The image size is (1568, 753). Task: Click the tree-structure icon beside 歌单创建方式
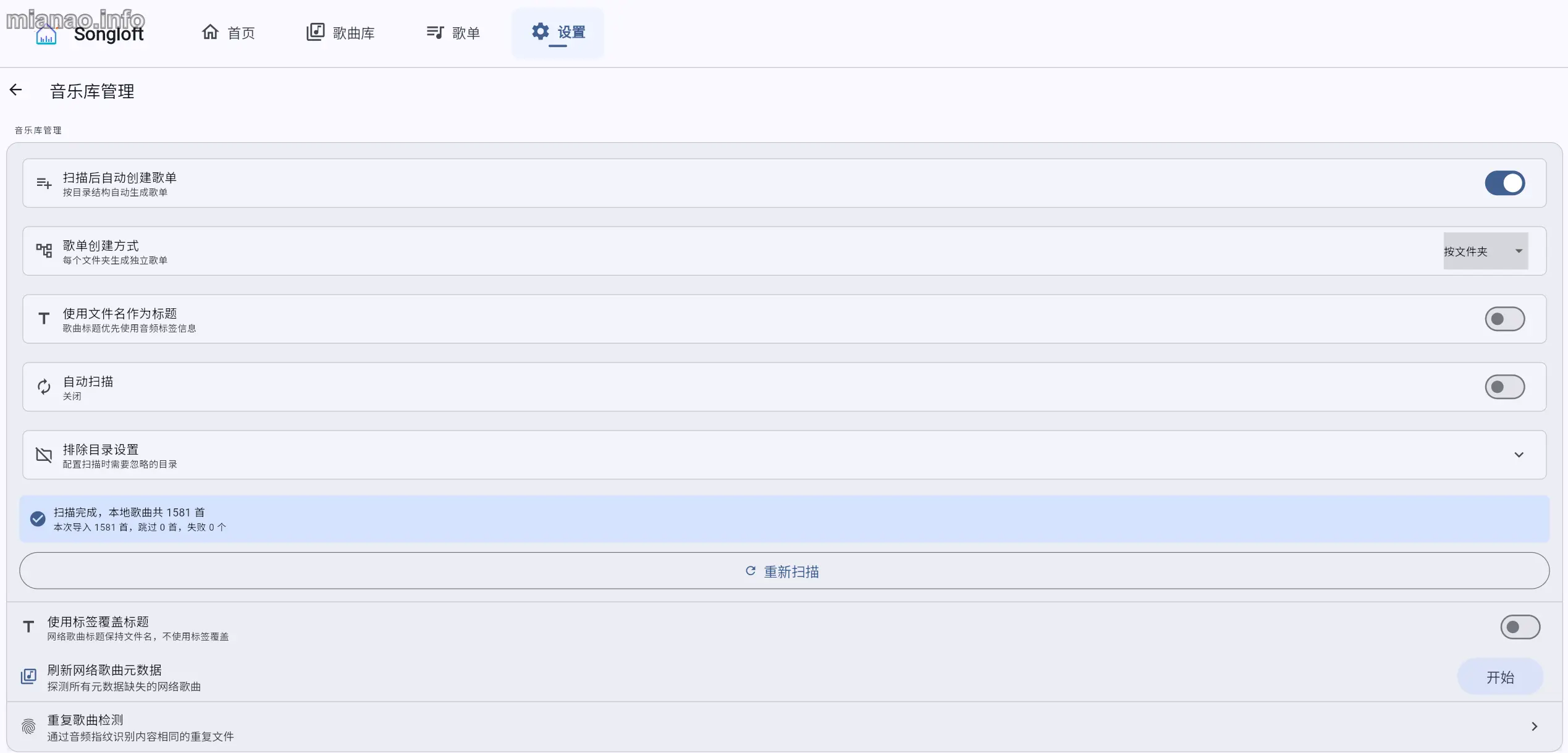(44, 251)
